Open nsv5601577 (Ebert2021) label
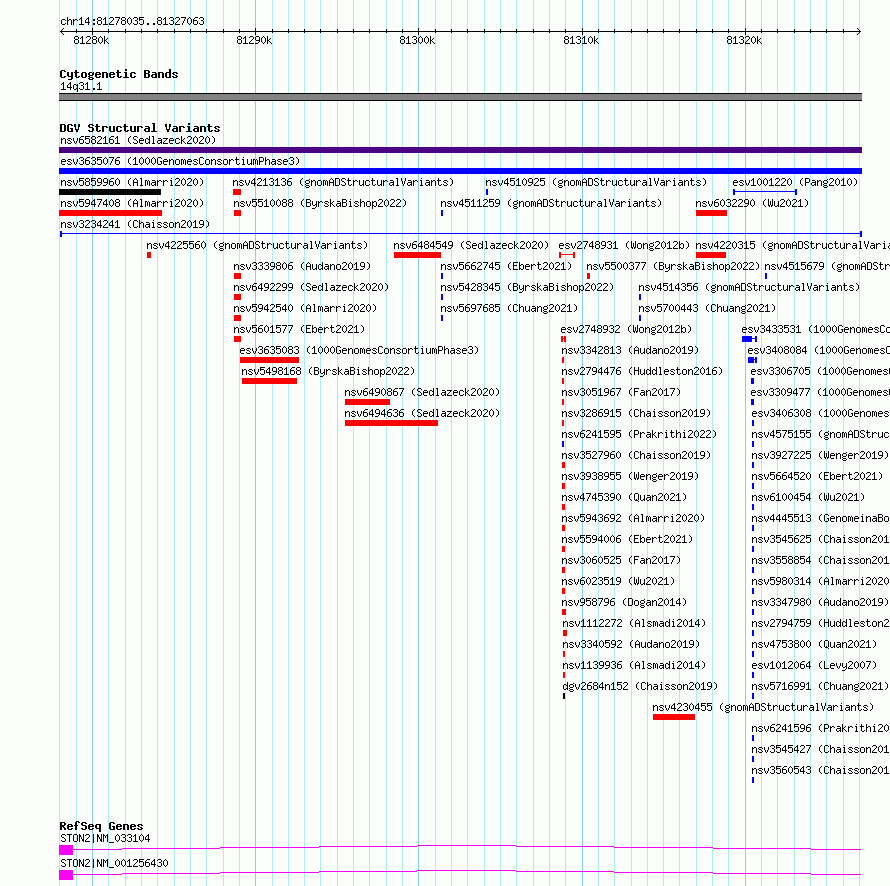The image size is (890, 886). (299, 329)
